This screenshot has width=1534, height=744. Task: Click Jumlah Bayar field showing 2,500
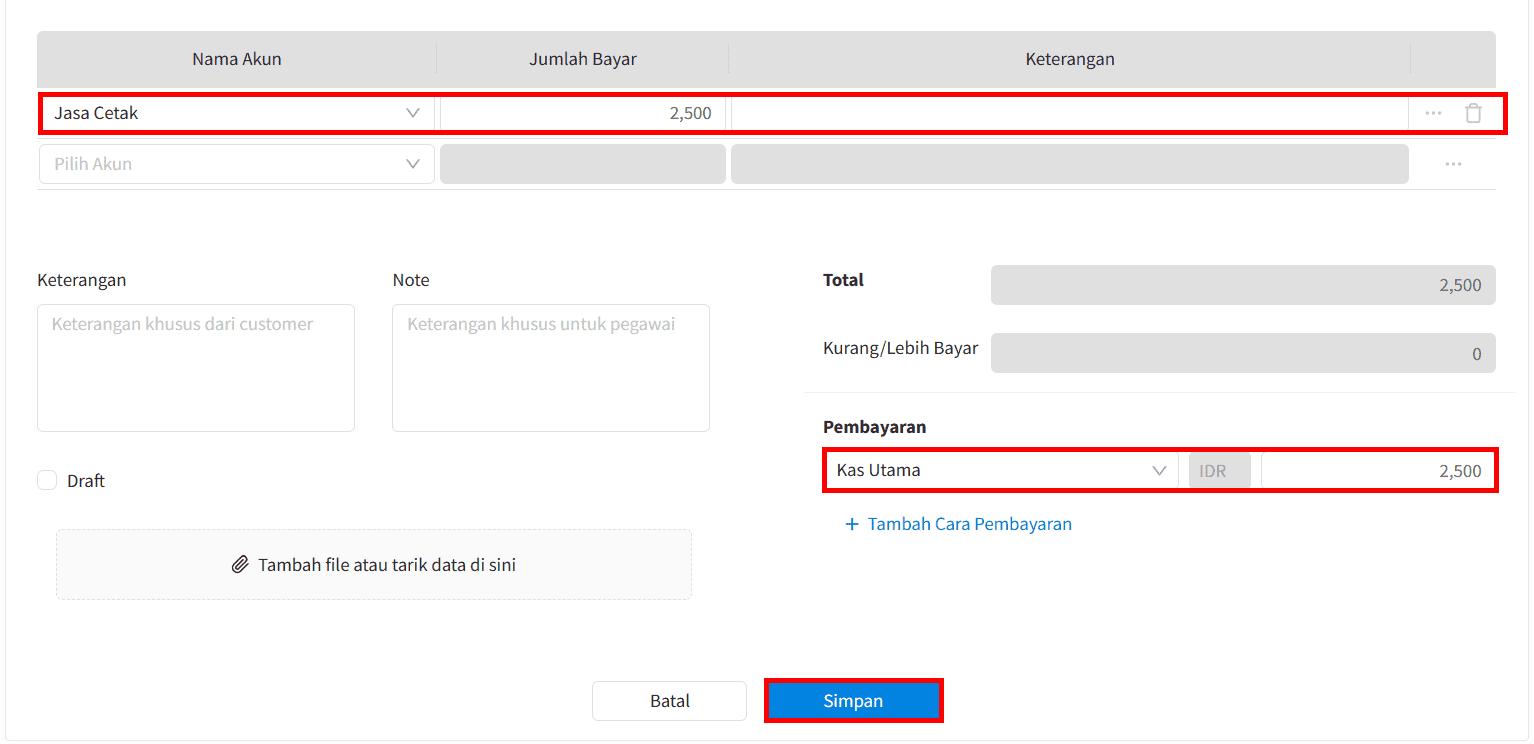tap(583, 113)
